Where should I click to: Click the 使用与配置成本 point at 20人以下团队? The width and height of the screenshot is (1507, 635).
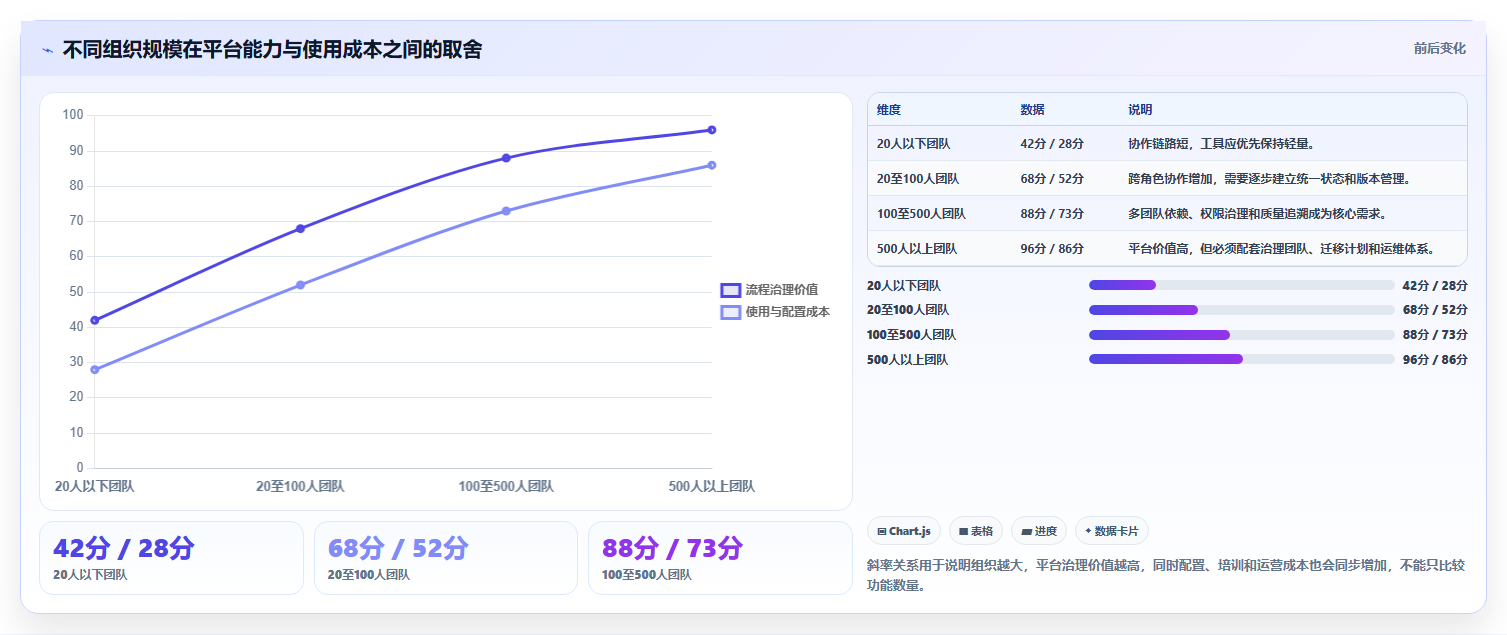point(95,370)
